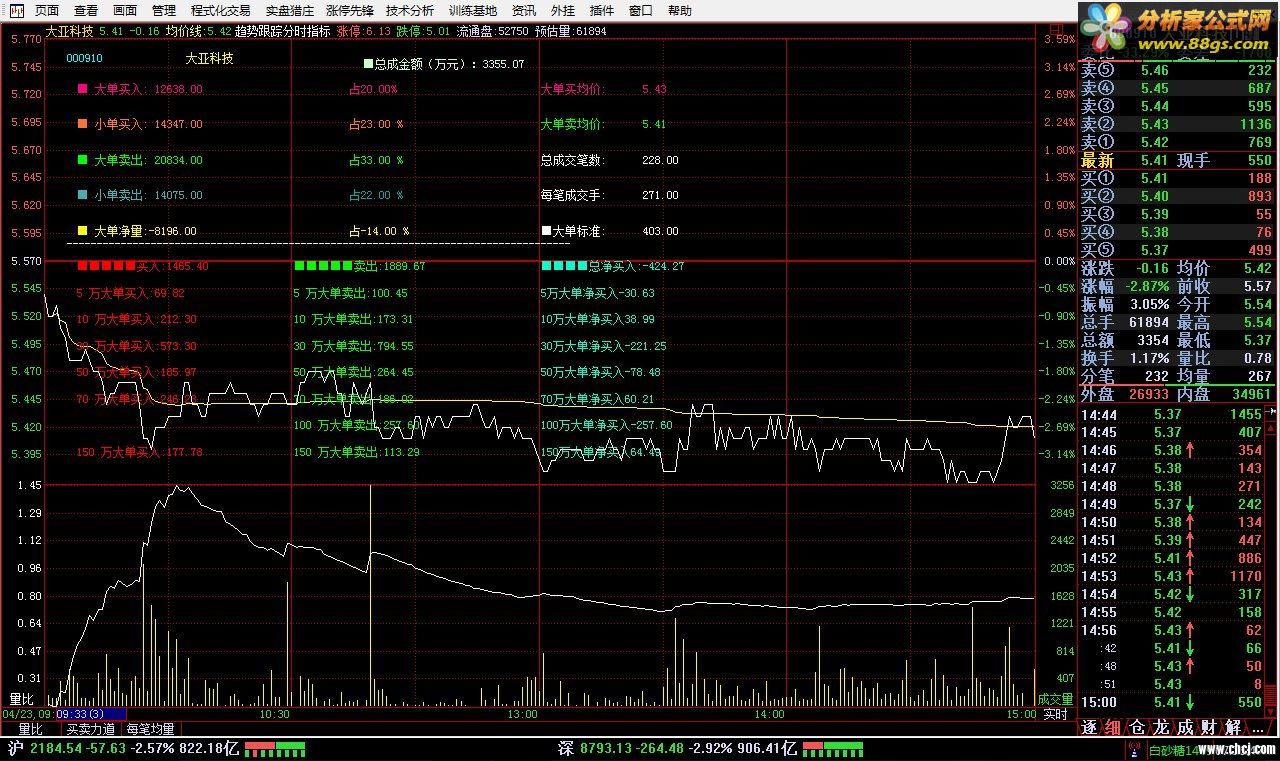
Task: Click the orange 小单买入 legend square
Action: point(82,124)
